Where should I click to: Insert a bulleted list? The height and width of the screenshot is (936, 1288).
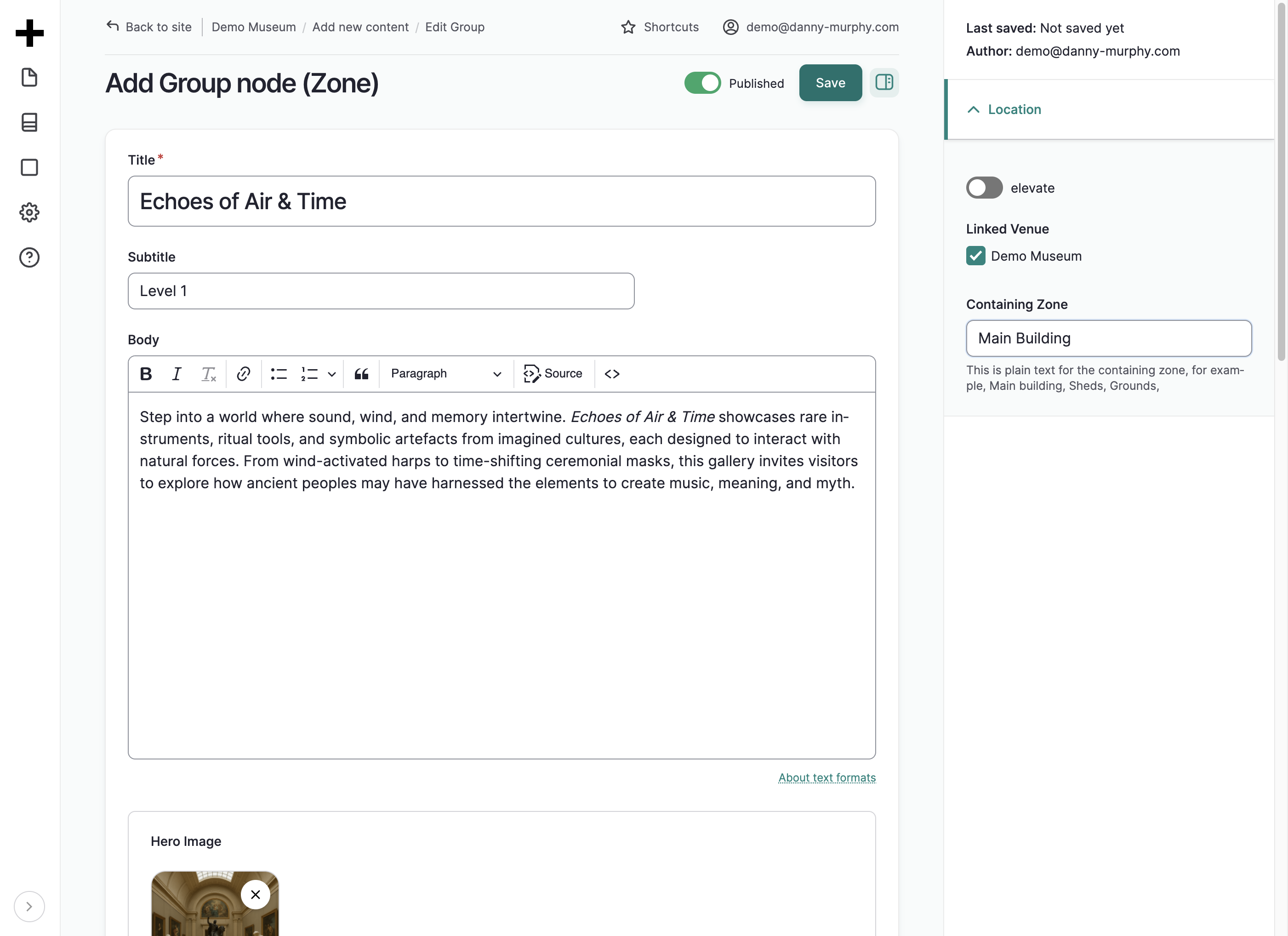pyautogui.click(x=279, y=374)
